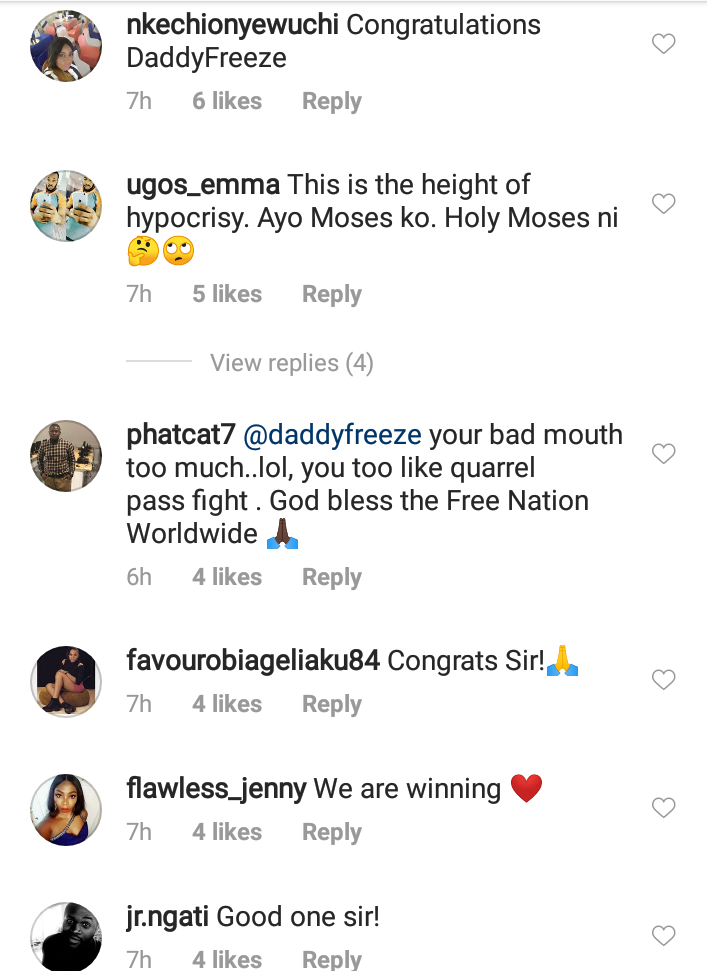
Task: Reply to nkechionyewuchi's comment
Action: click(331, 102)
